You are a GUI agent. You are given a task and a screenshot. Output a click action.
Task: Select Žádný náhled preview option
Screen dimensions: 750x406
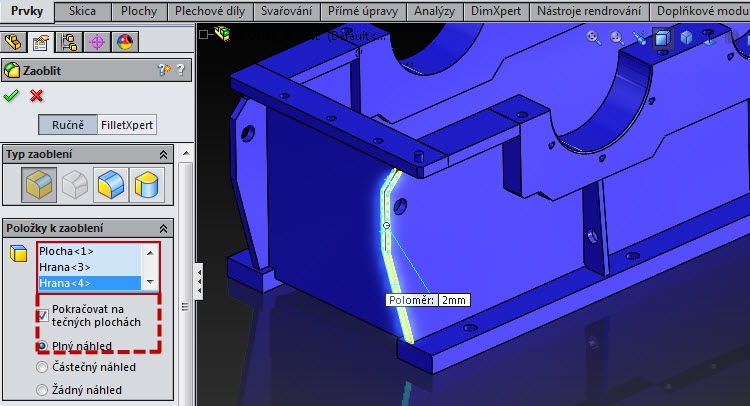coord(42,390)
